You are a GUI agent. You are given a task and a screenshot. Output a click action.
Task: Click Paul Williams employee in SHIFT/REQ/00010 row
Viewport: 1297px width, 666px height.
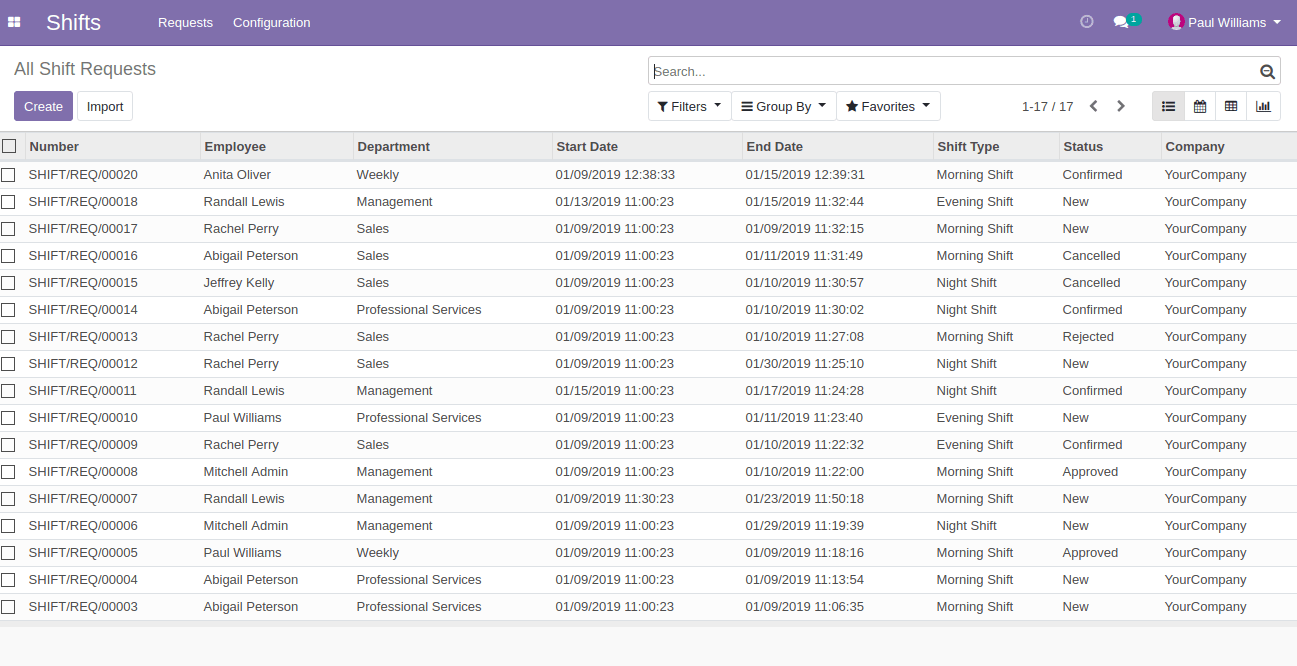click(243, 418)
